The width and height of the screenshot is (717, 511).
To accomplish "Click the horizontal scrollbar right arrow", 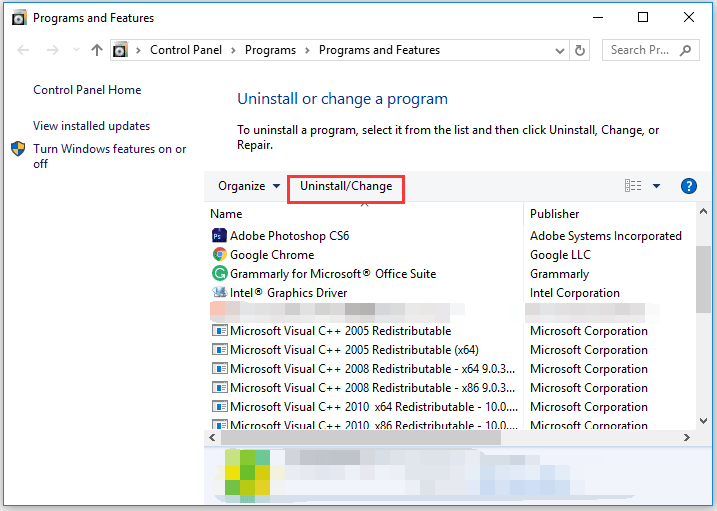I will point(686,437).
